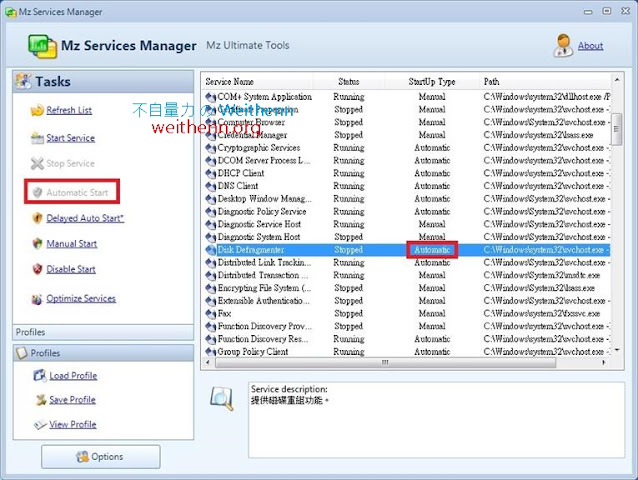Click the Load Profile link
638x480 pixels.
coord(73,376)
